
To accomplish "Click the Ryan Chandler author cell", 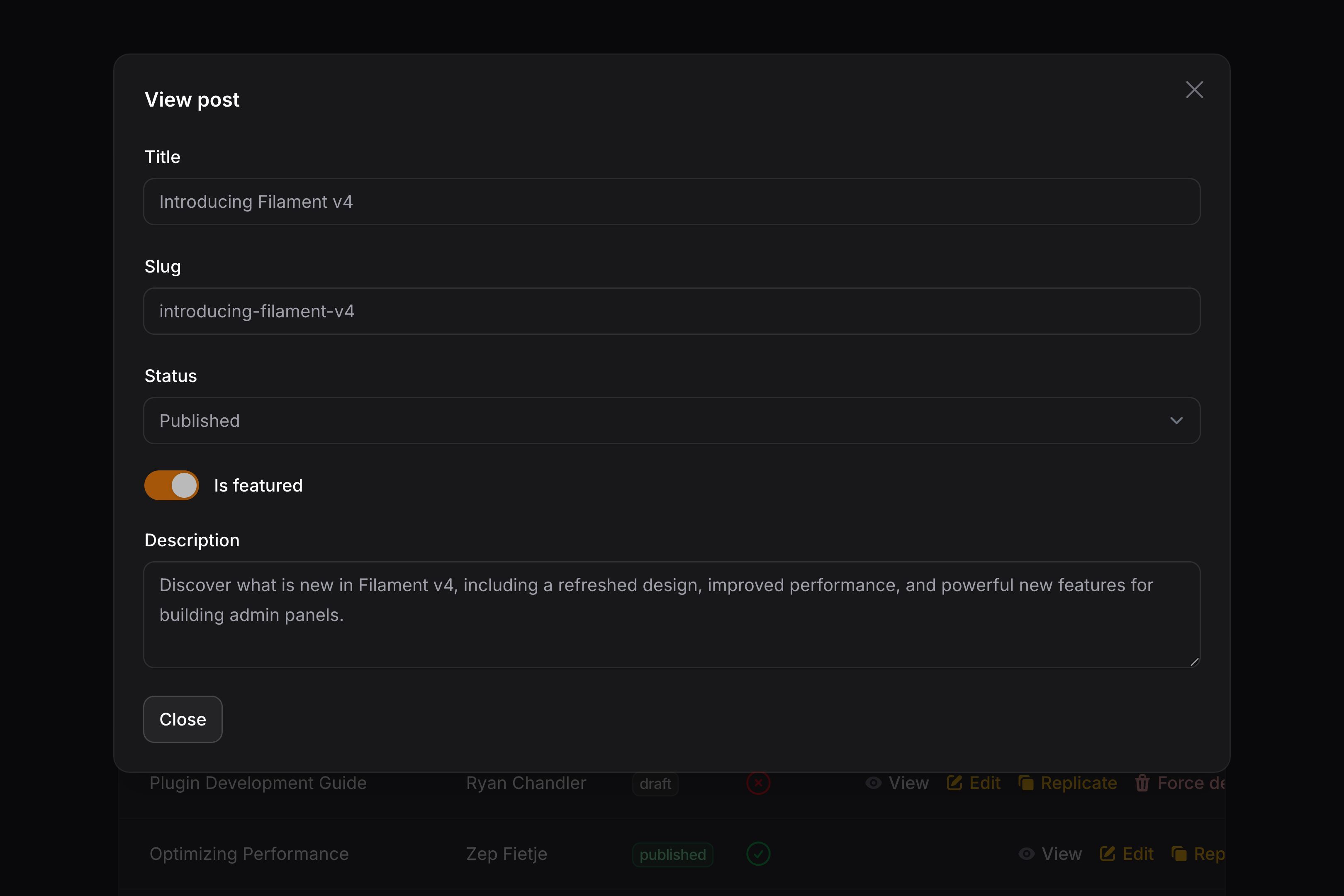I will 526,783.
